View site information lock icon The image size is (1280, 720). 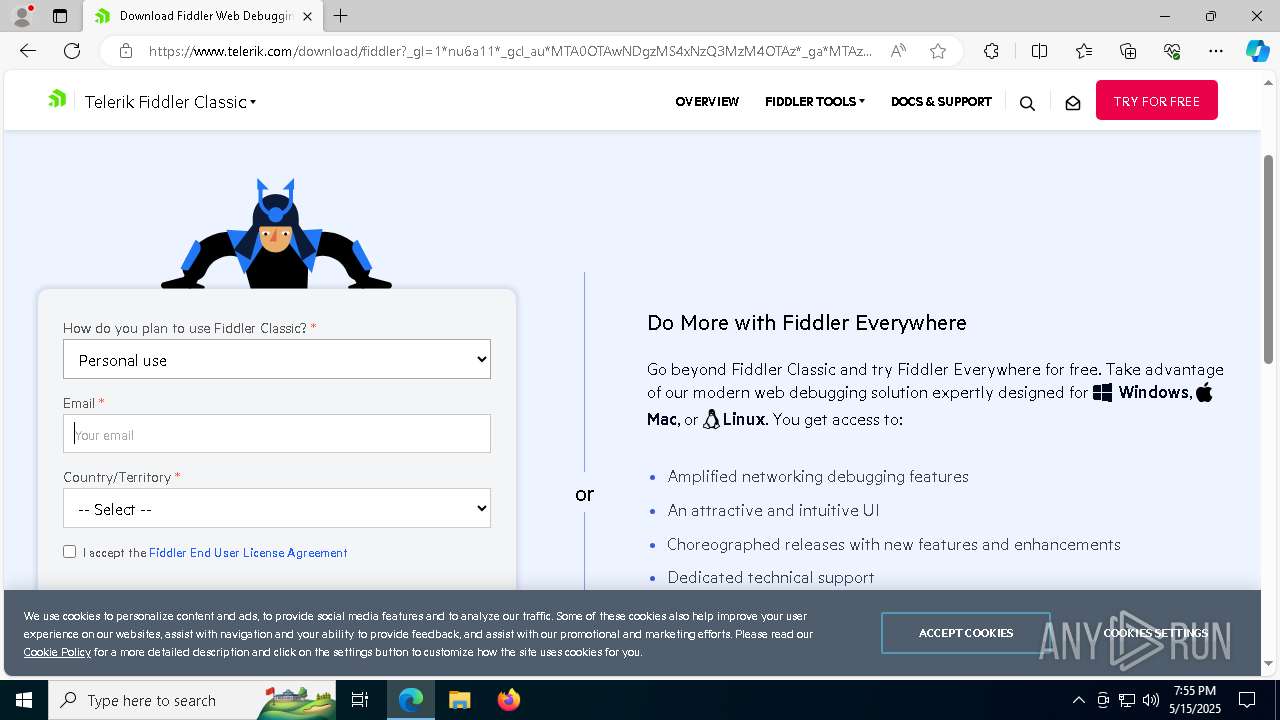(x=125, y=51)
